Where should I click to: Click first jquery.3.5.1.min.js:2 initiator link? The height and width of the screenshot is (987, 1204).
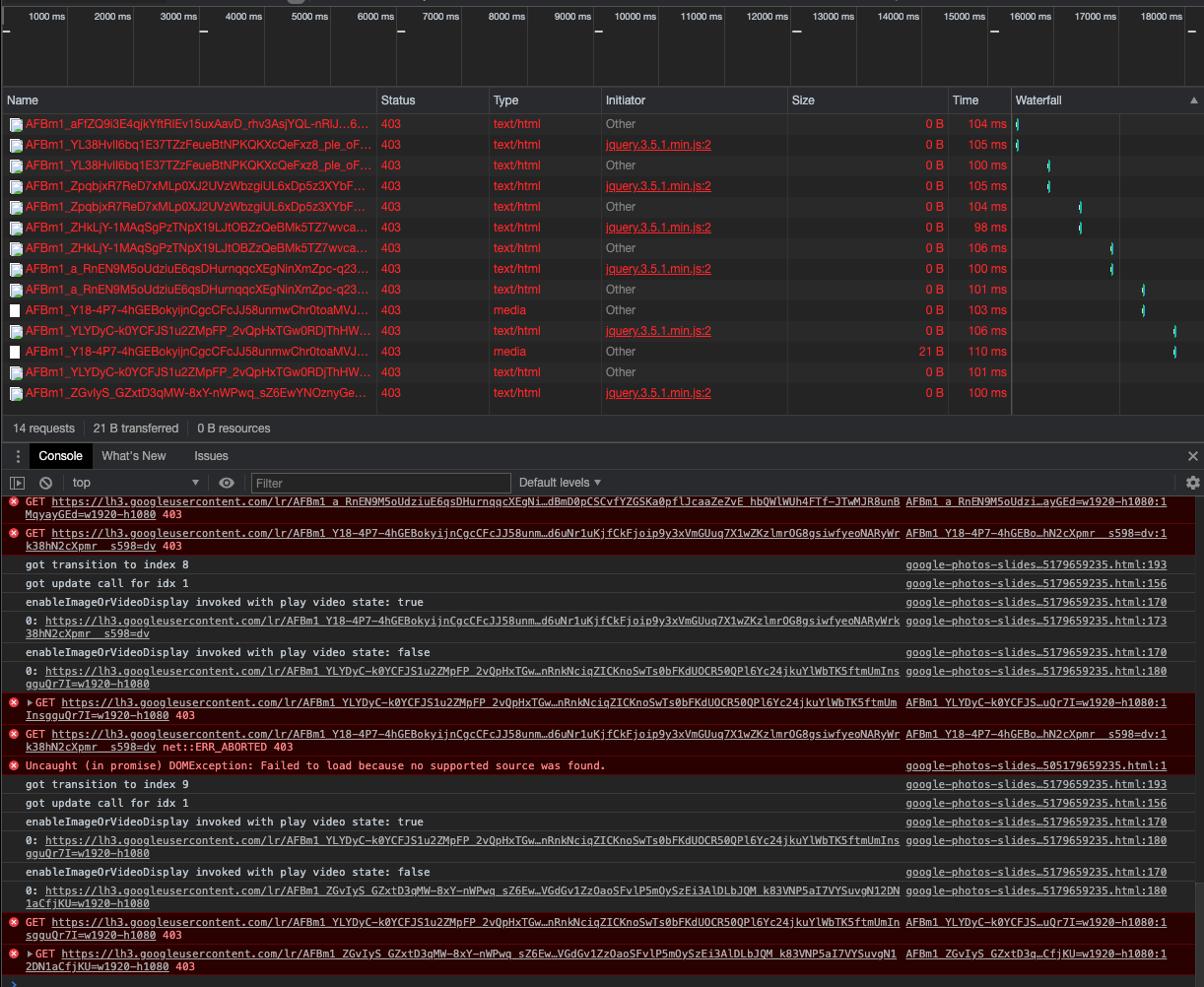pyautogui.click(x=658, y=145)
